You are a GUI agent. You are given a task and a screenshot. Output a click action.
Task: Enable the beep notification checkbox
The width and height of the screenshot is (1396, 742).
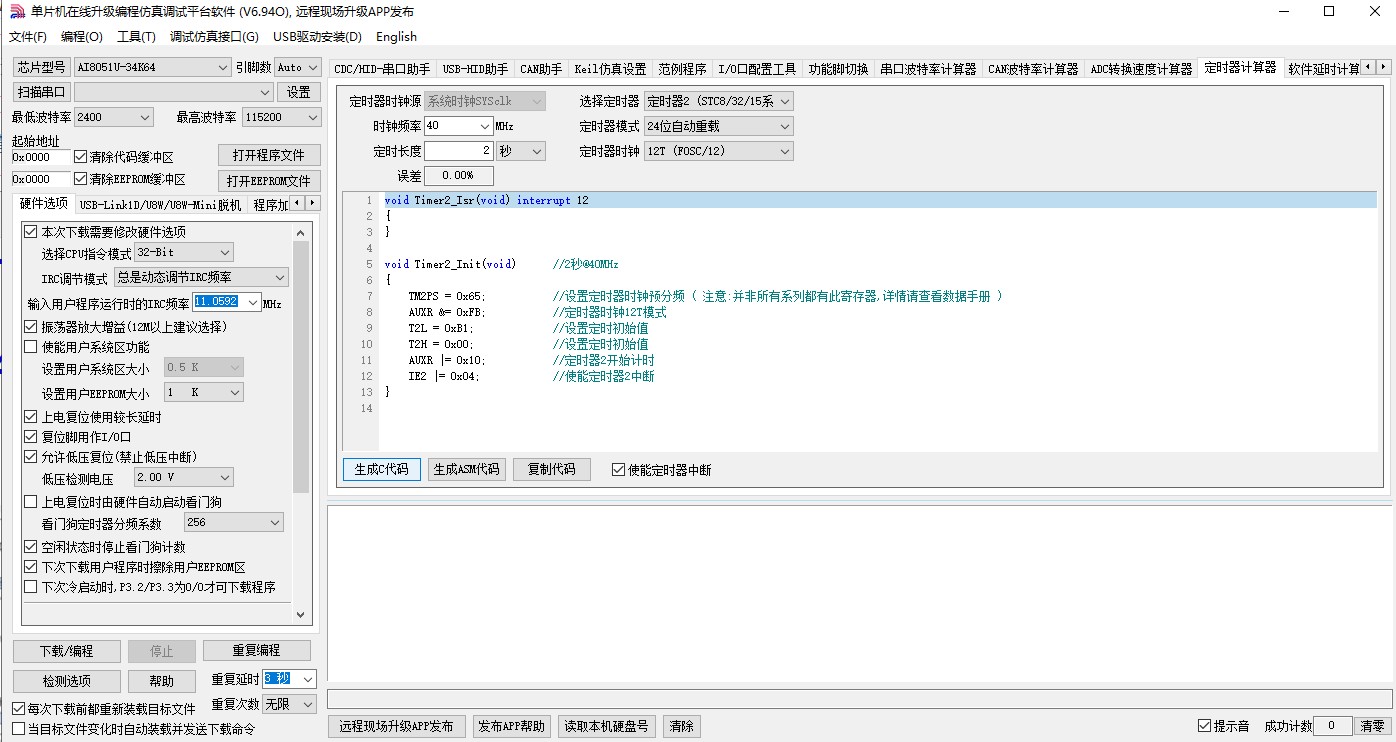(x=1204, y=726)
